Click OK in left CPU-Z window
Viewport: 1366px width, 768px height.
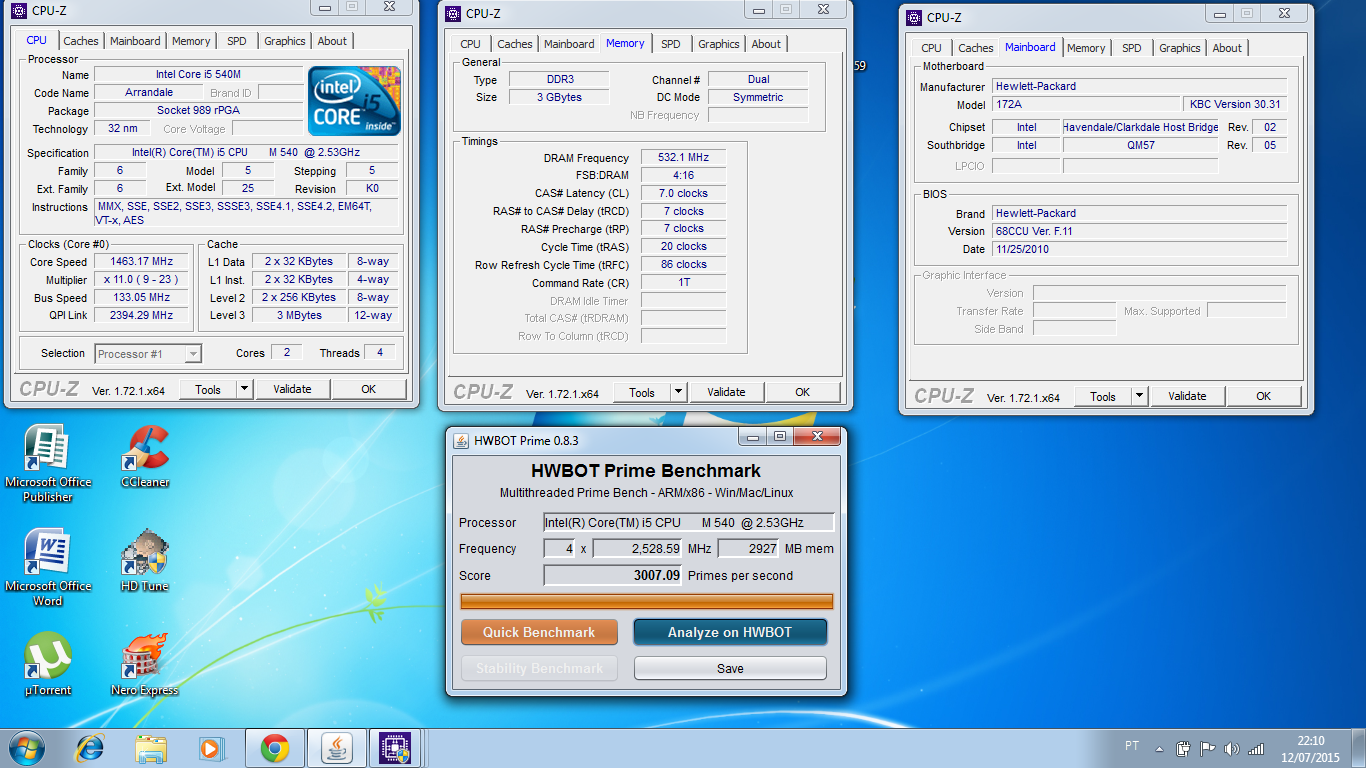[x=369, y=389]
